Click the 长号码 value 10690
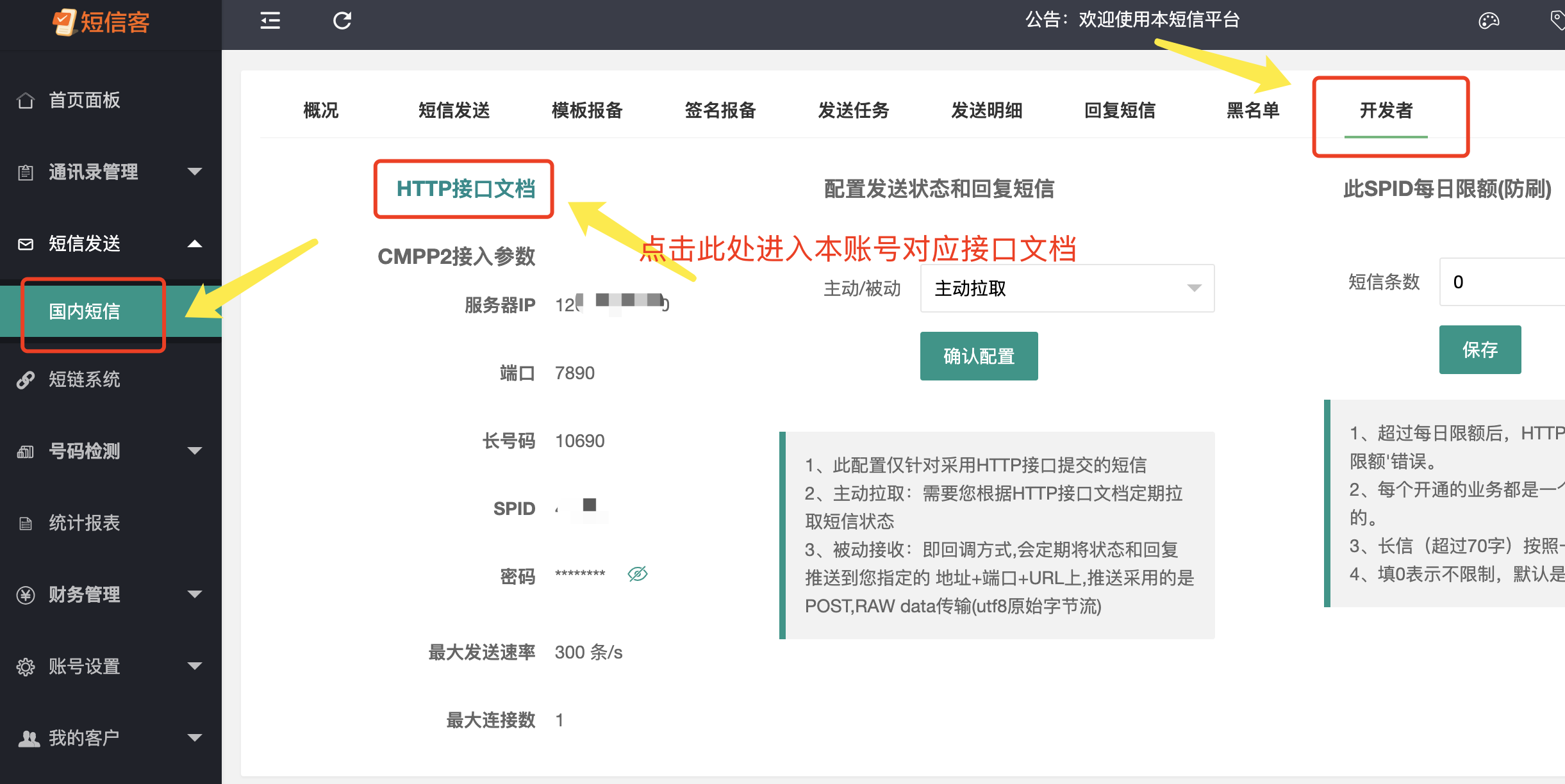 (x=580, y=441)
